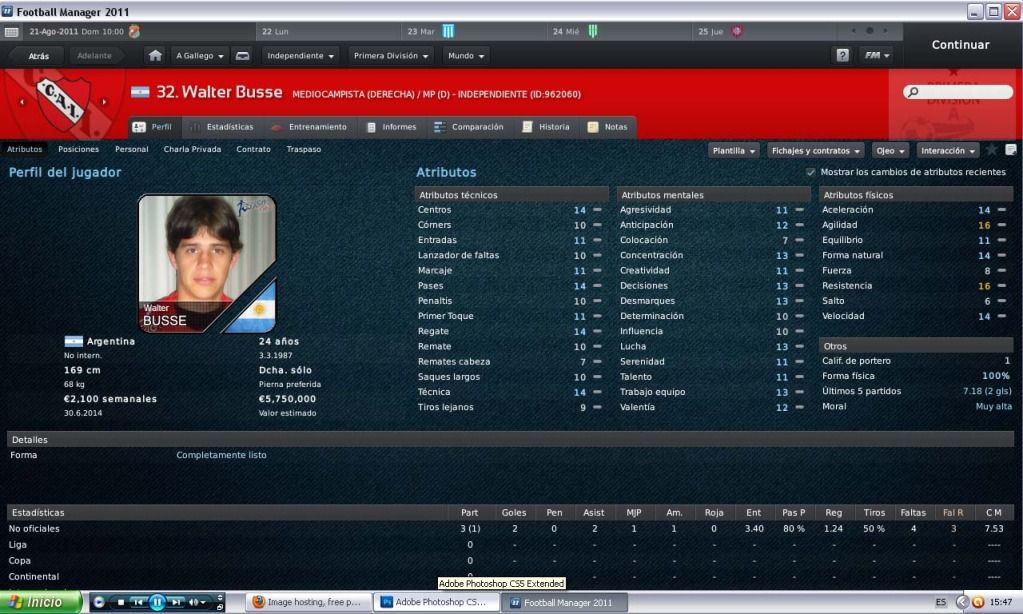Image resolution: width=1023 pixels, height=614 pixels.
Task: Click the opponent crest on 23 Mar fixture
Action: click(448, 31)
